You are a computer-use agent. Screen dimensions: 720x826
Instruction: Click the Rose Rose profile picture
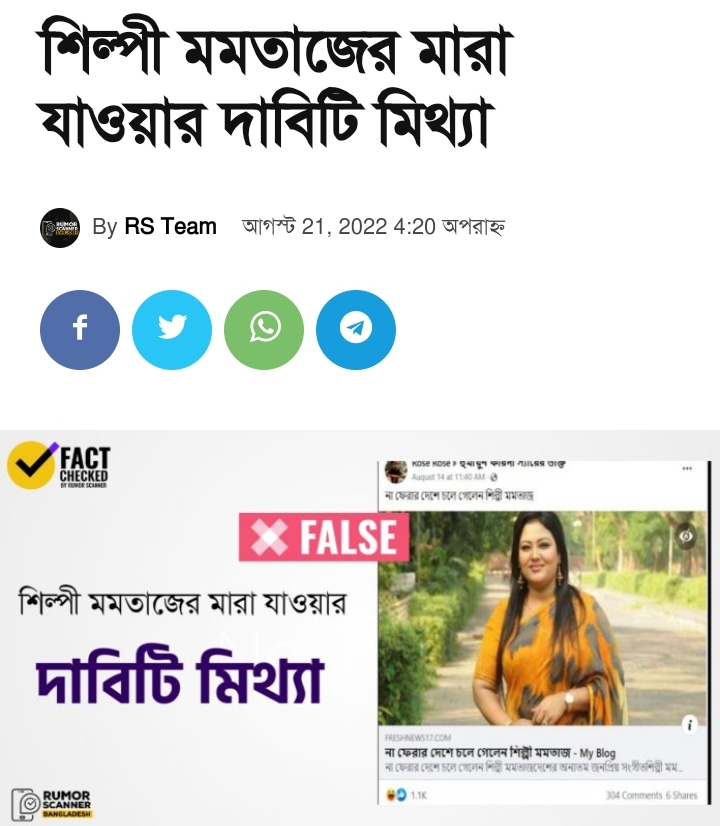(x=396, y=471)
